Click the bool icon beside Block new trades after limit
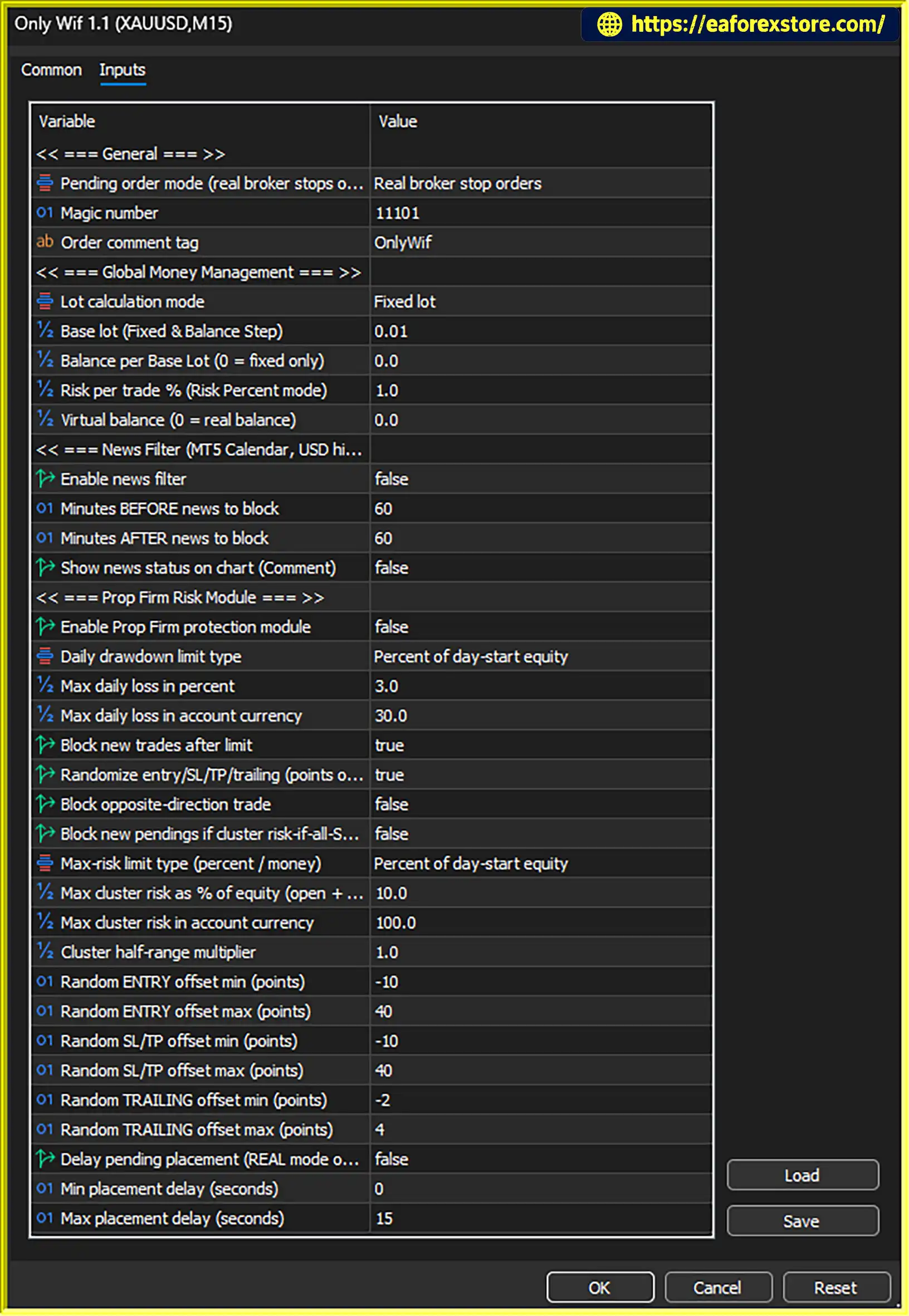 click(x=45, y=744)
